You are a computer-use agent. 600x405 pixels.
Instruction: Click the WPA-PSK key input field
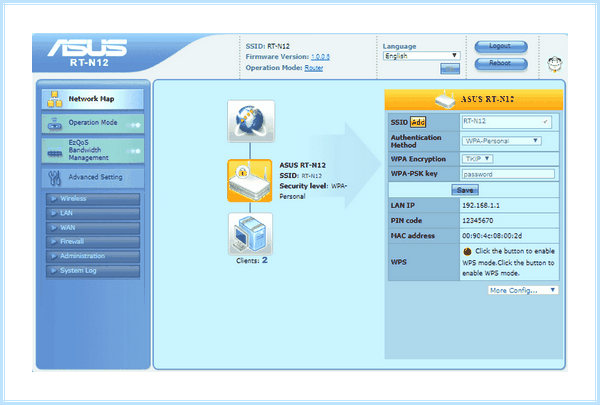tap(508, 174)
